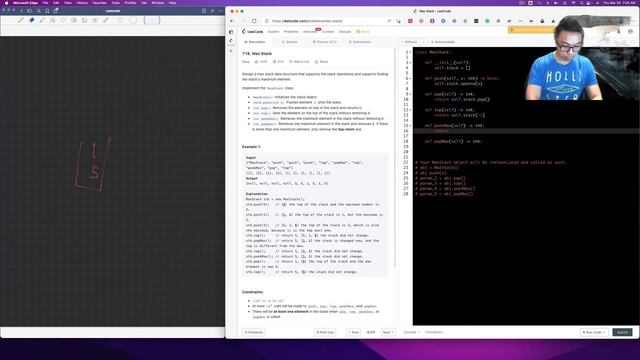
Task: Click the purple extension icon in browser toolbar
Action: 432,21
